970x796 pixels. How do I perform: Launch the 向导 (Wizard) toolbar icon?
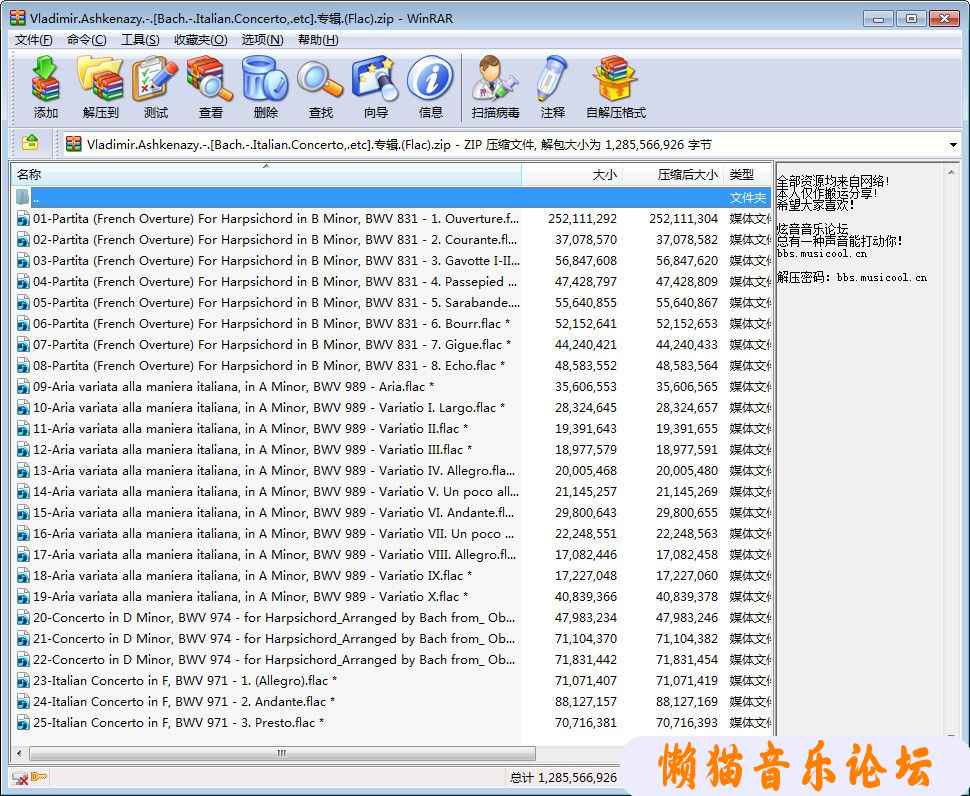375,80
